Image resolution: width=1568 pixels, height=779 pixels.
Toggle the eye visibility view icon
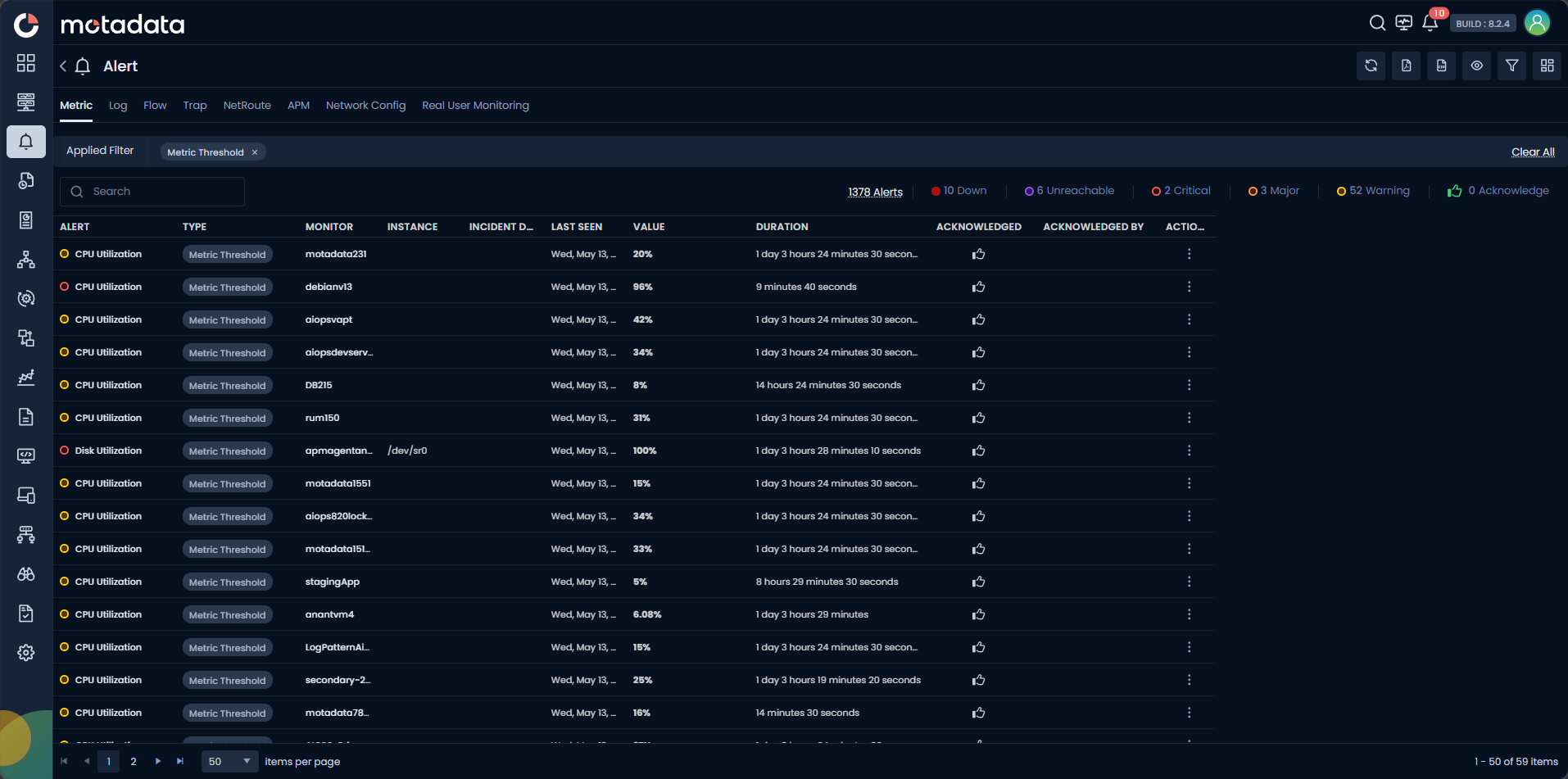click(1477, 66)
